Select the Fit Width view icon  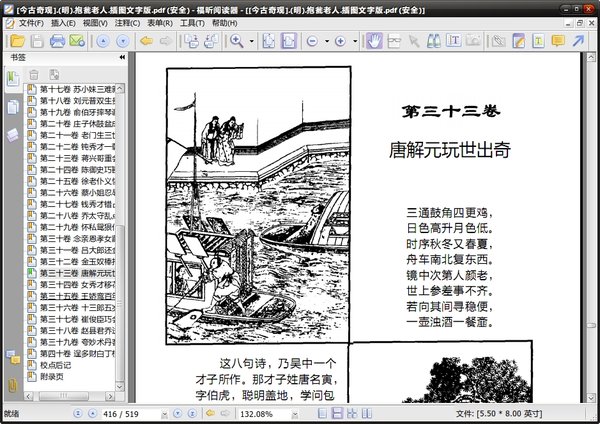(289, 41)
